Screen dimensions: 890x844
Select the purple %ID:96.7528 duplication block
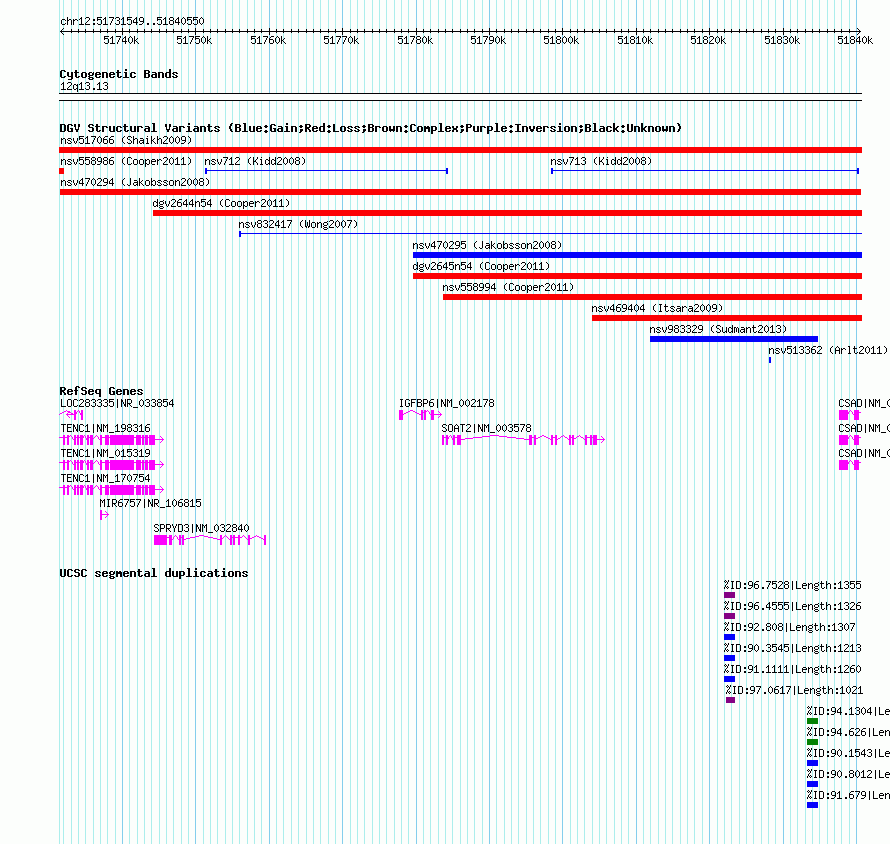click(730, 595)
